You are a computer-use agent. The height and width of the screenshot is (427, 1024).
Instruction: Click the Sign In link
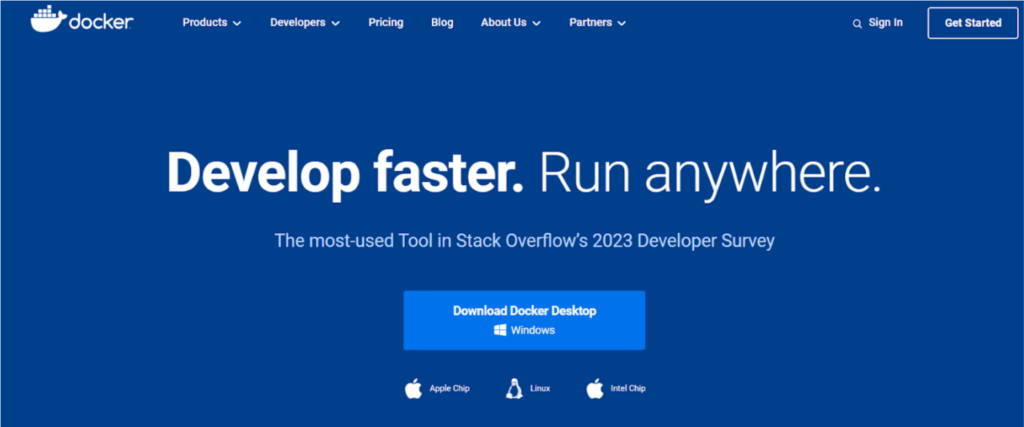coord(886,23)
